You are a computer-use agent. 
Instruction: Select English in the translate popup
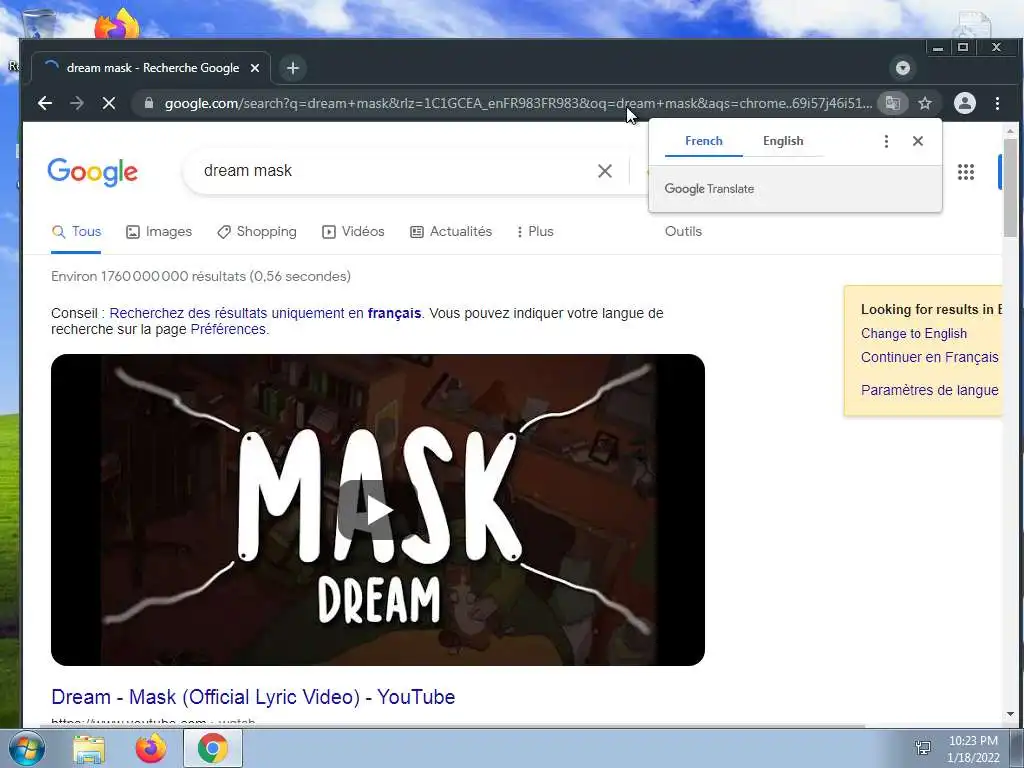coord(783,141)
